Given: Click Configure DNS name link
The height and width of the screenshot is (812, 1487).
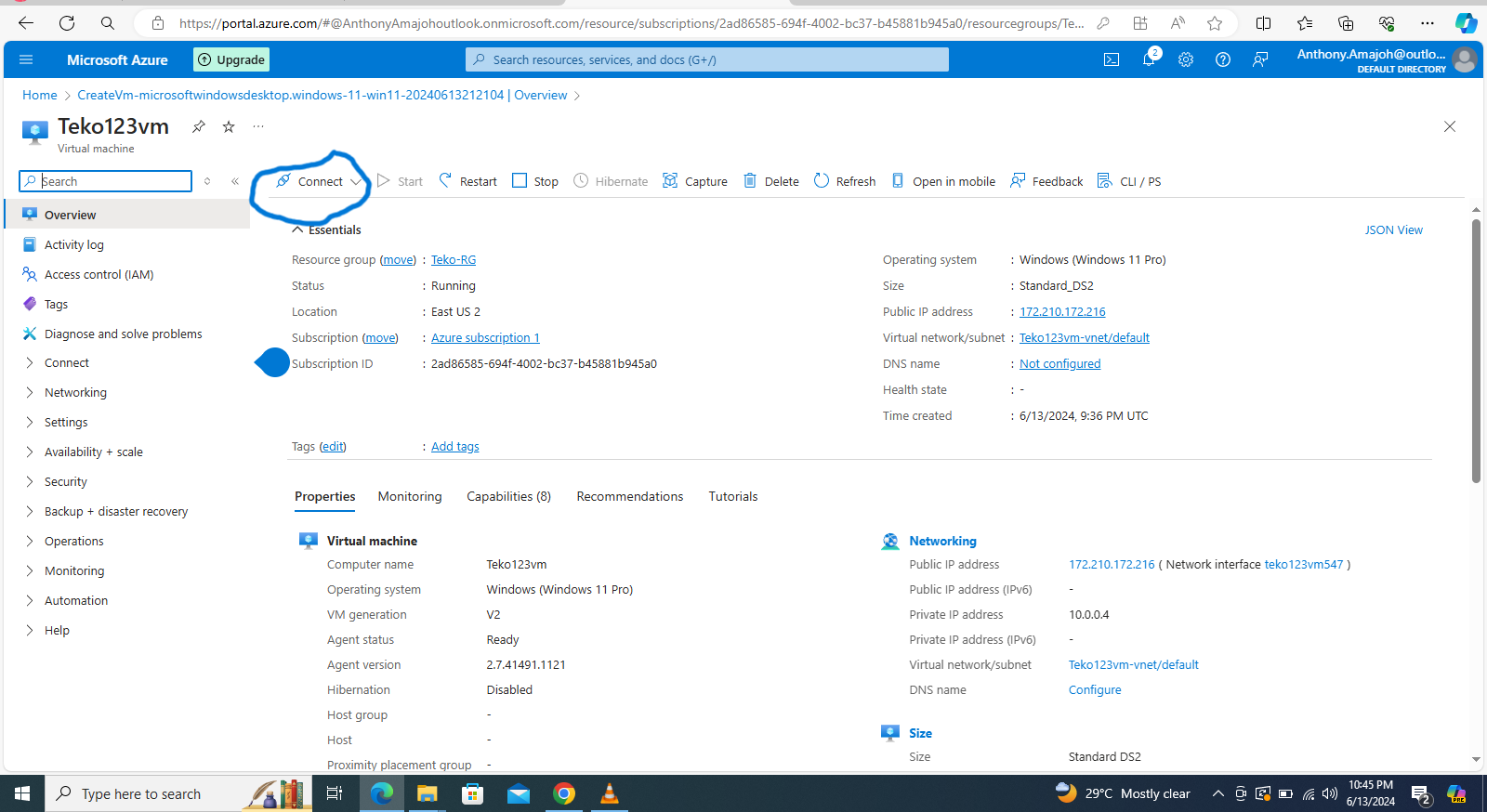Looking at the screenshot, I should tap(1095, 690).
